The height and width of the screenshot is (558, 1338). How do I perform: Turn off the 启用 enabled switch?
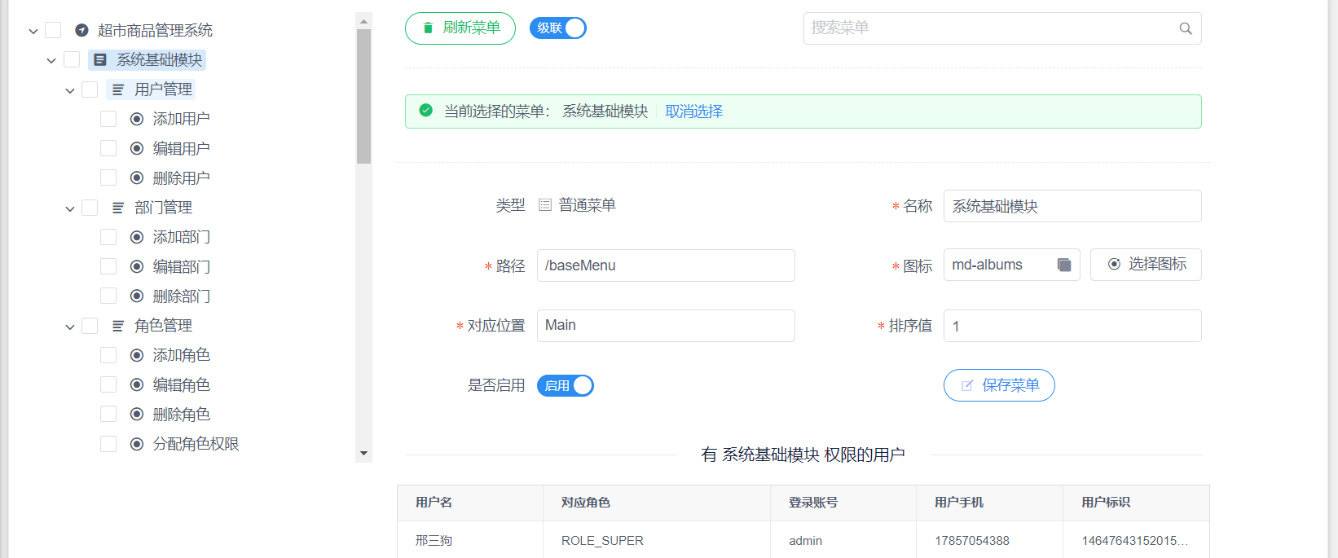click(x=565, y=386)
